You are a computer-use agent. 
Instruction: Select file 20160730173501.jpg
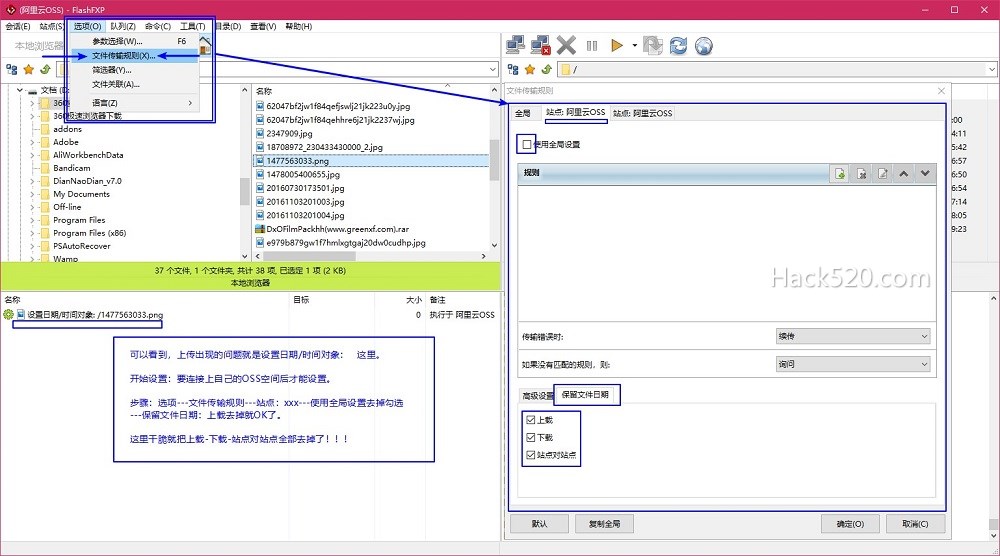[305, 188]
